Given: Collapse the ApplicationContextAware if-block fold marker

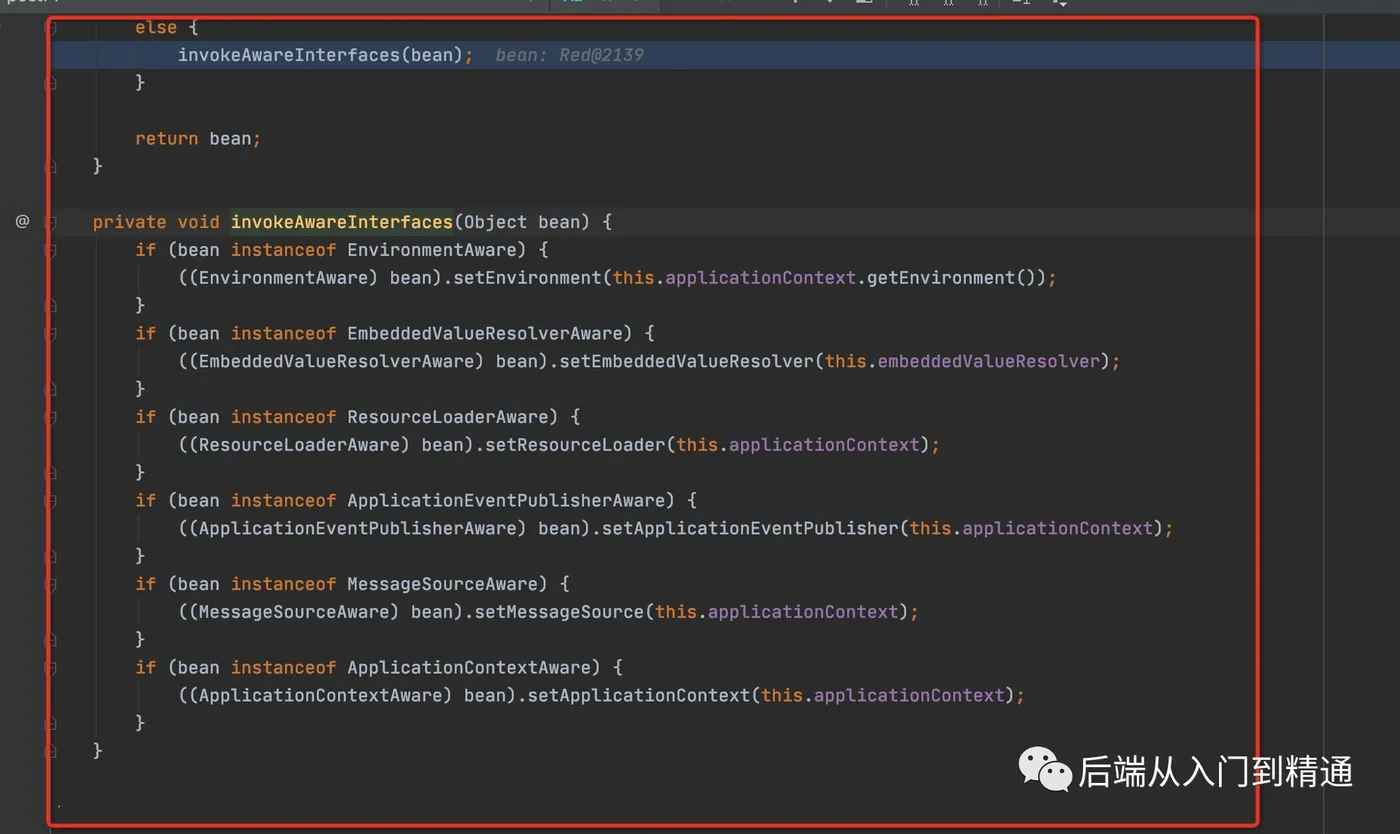Looking at the screenshot, I should [51, 667].
